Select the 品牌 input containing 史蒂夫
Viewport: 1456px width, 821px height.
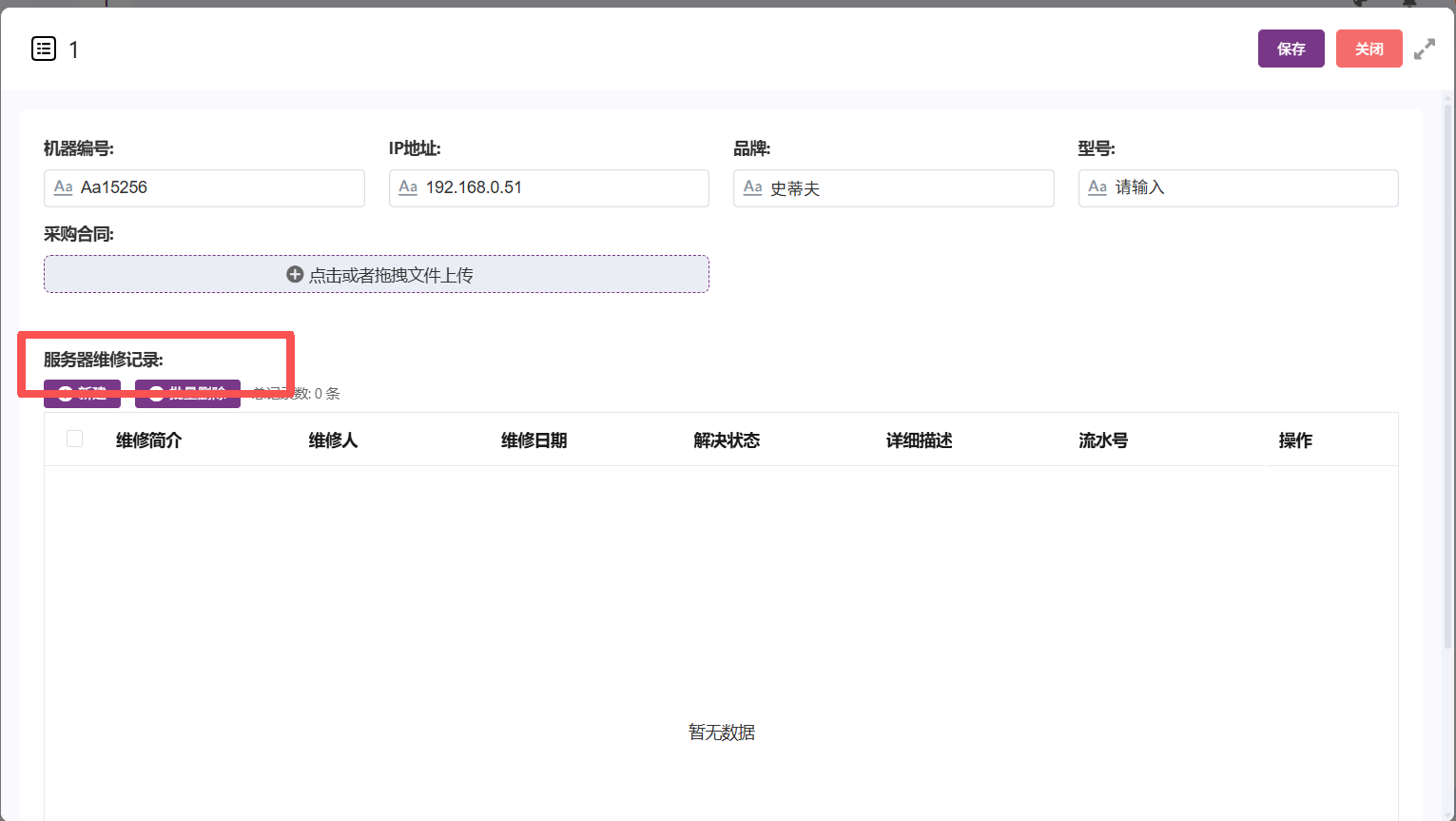[893, 188]
